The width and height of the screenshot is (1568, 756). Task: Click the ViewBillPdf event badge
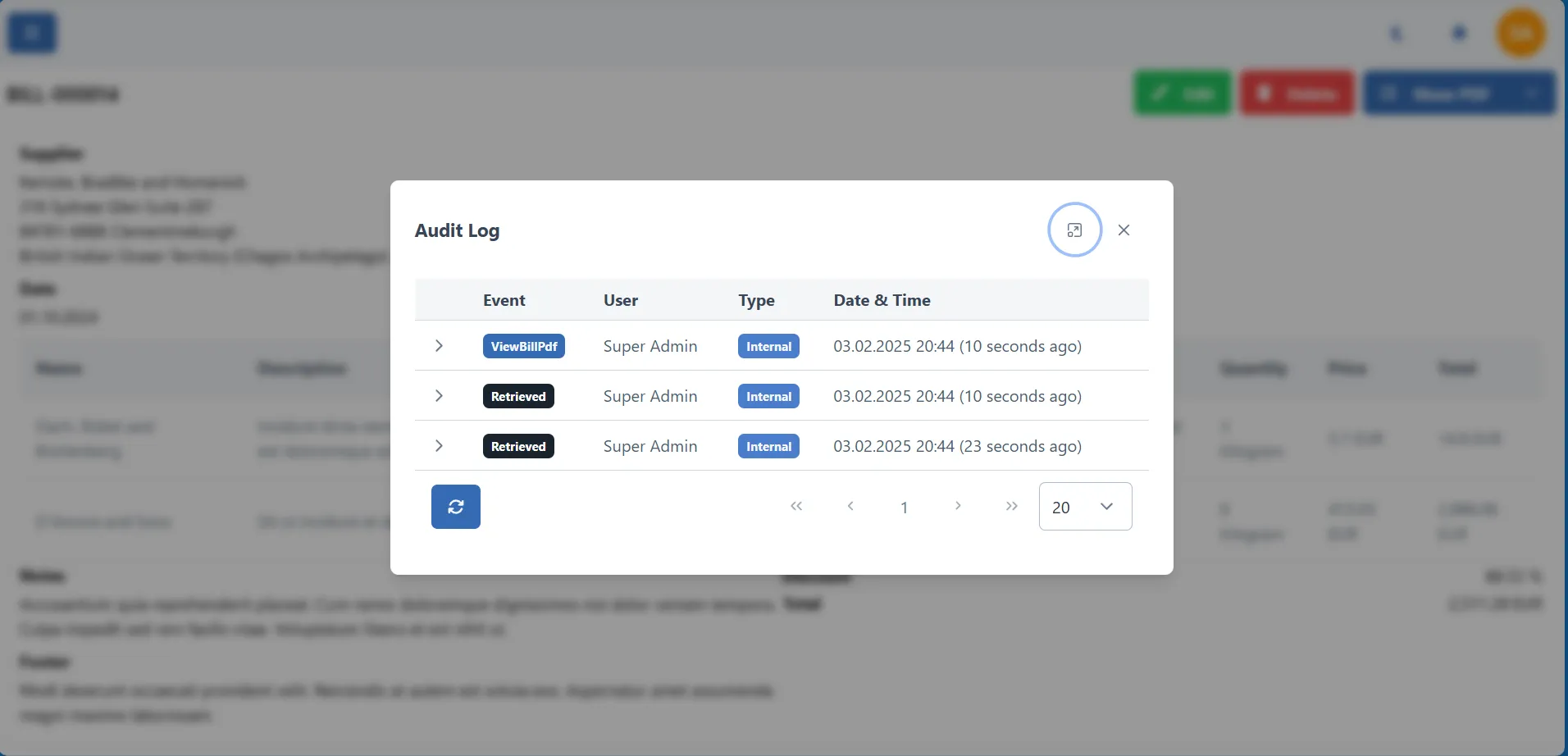(523, 346)
